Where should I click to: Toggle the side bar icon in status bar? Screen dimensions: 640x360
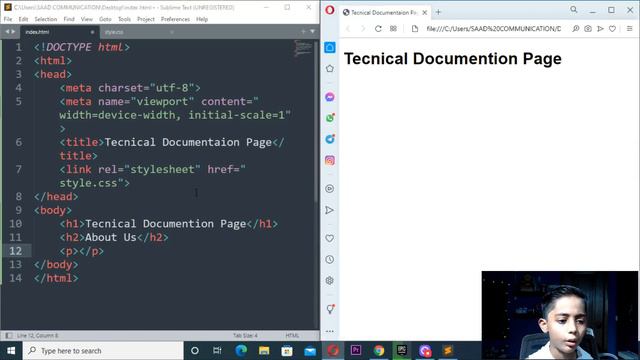coord(8,336)
